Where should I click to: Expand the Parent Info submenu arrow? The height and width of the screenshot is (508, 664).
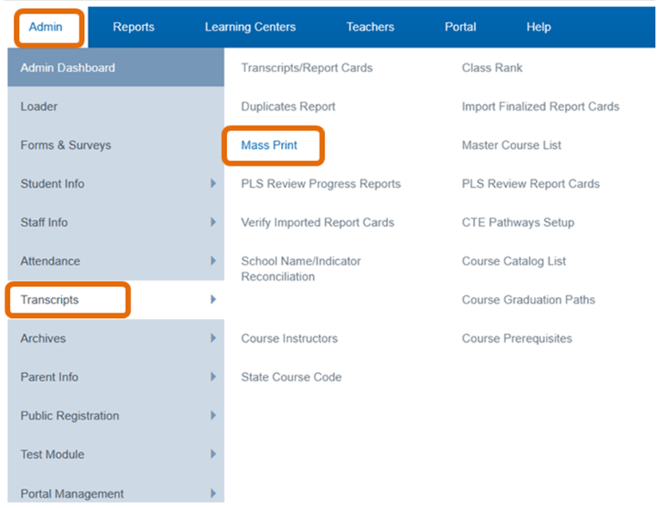click(x=213, y=377)
